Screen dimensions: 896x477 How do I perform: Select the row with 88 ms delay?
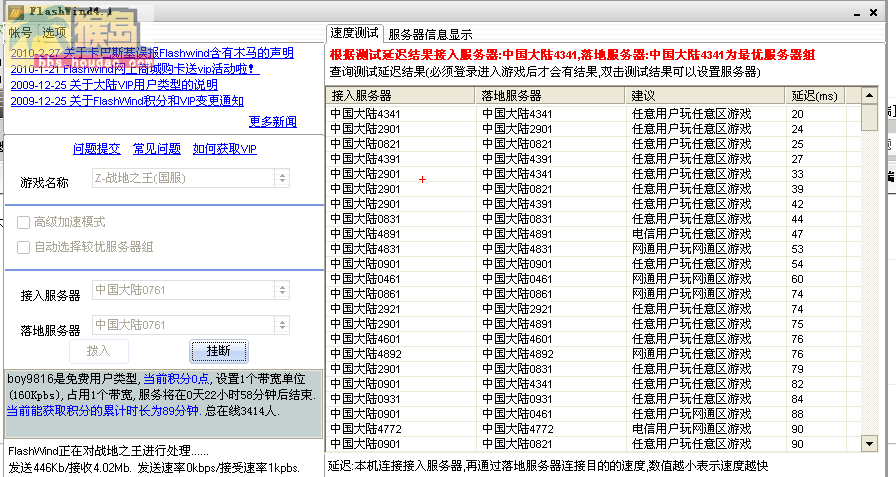pos(593,414)
